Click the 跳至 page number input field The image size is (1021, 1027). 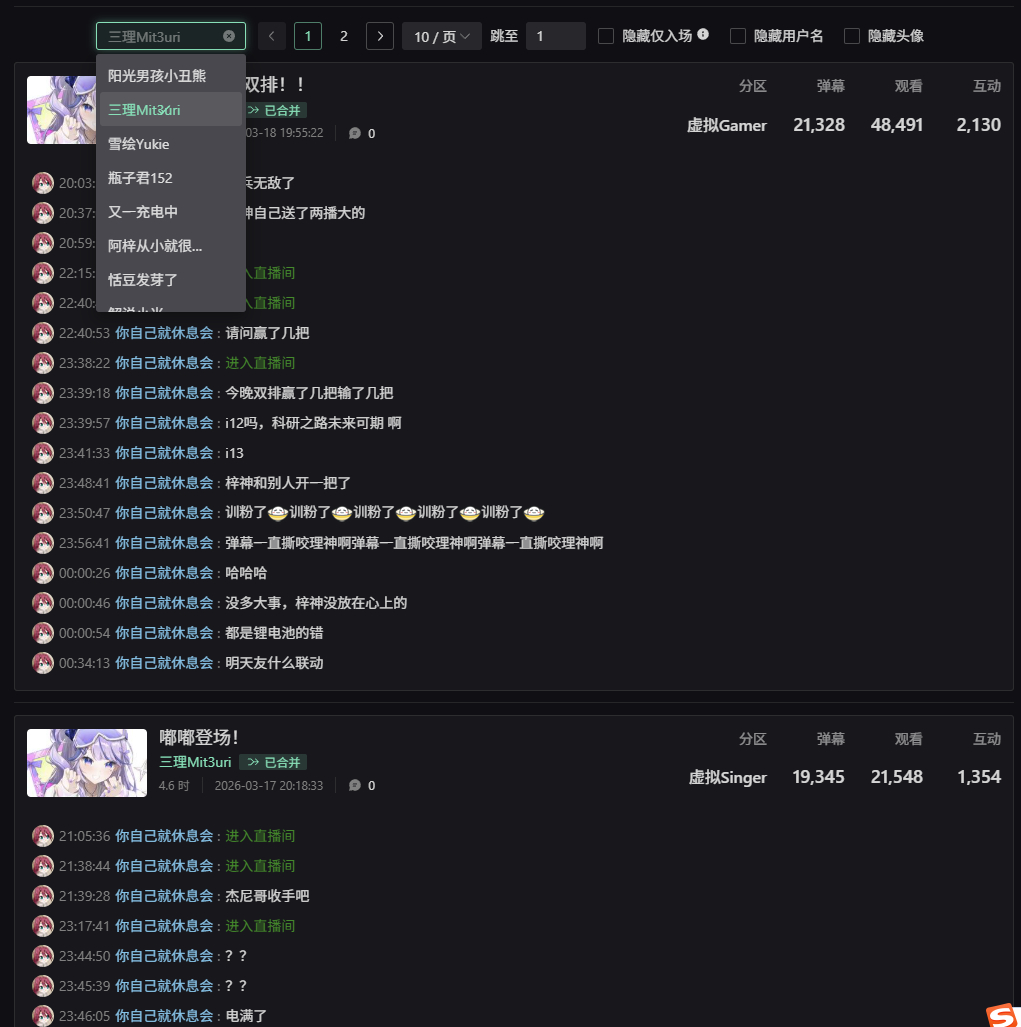pyautogui.click(x=555, y=36)
